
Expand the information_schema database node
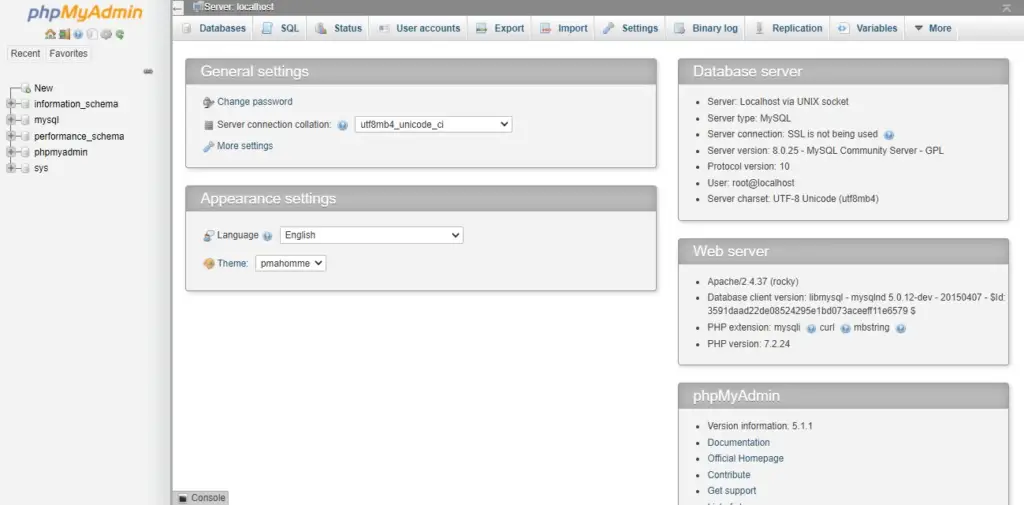coord(10,104)
